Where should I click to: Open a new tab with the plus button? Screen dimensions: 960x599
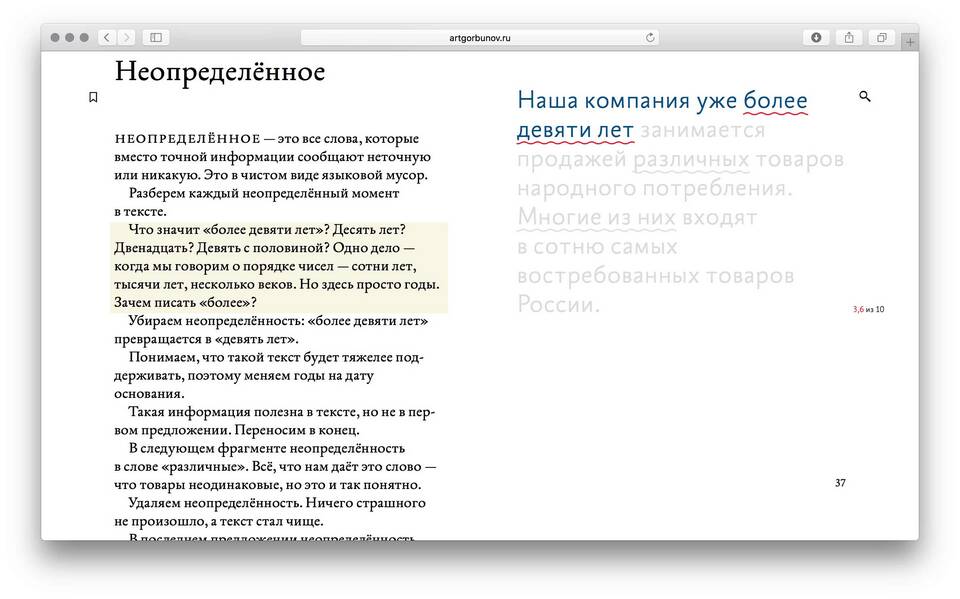[909, 41]
